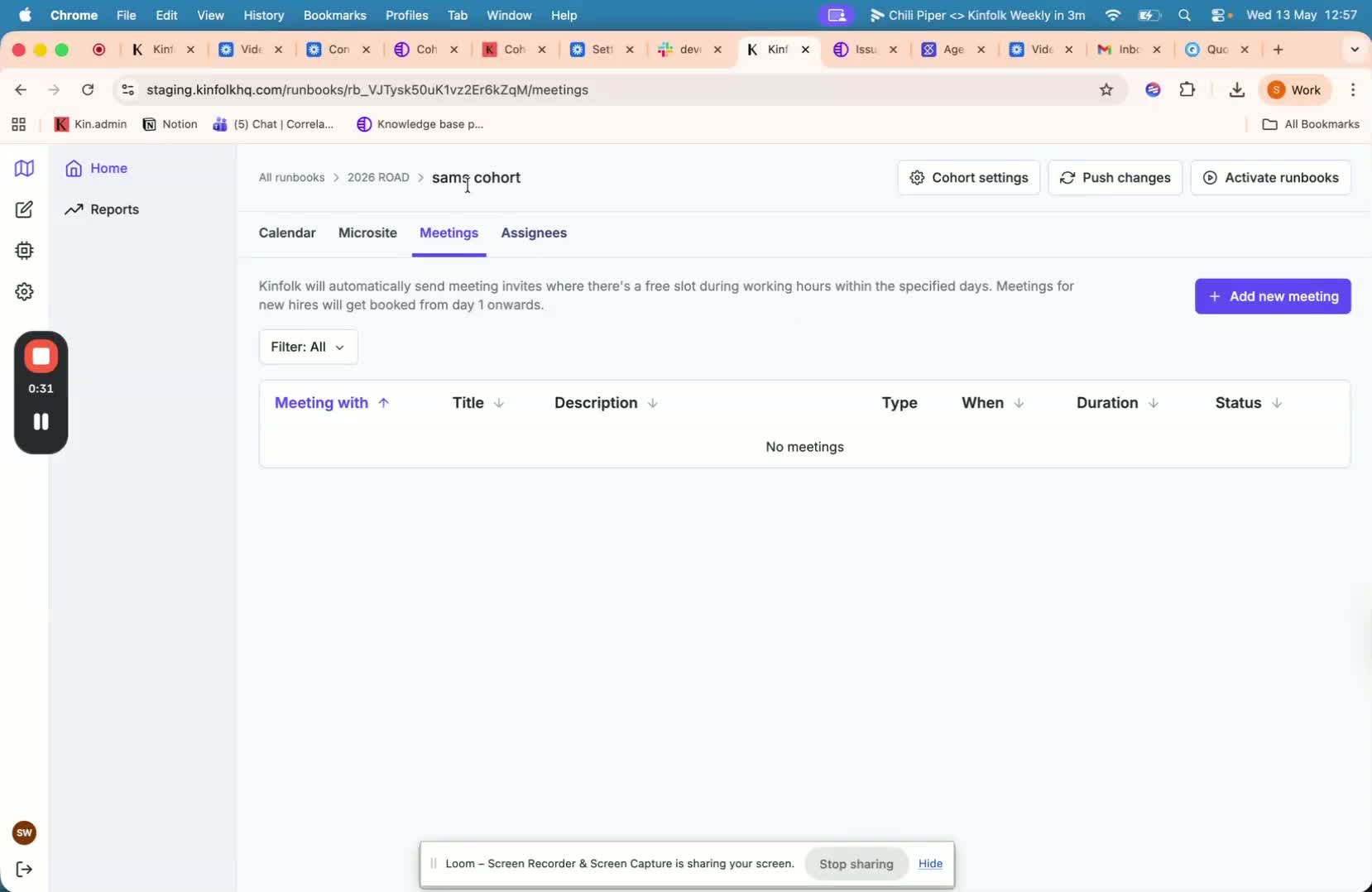Click Add new meeting button

(1273, 296)
